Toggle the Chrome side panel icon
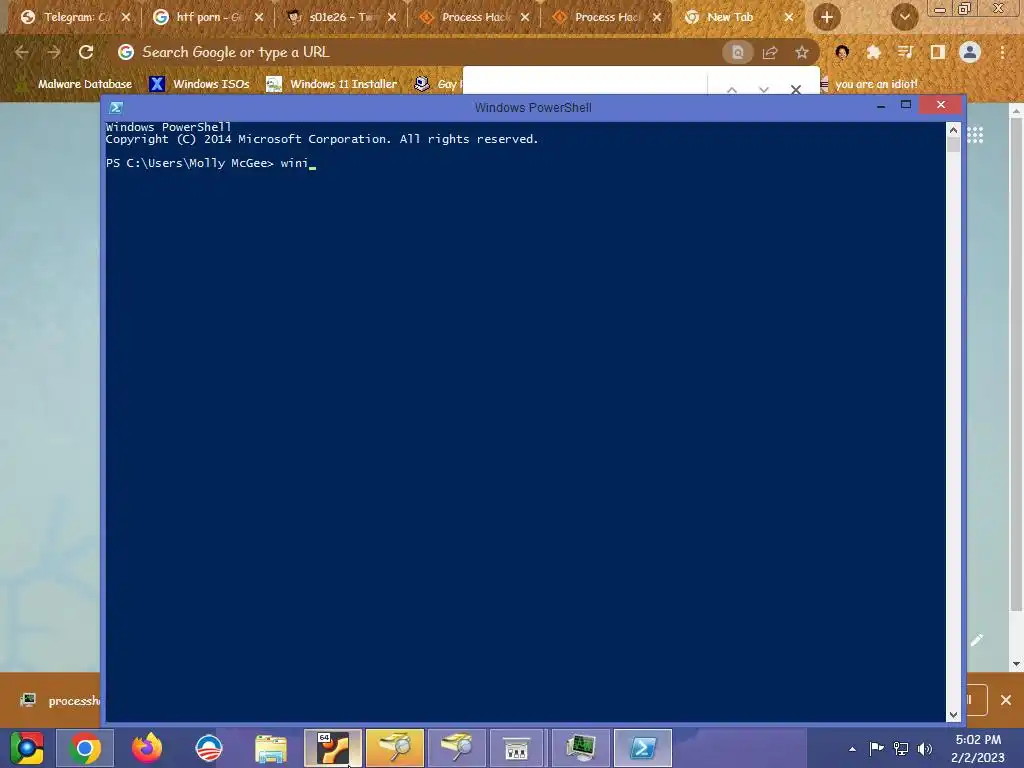 click(x=938, y=53)
